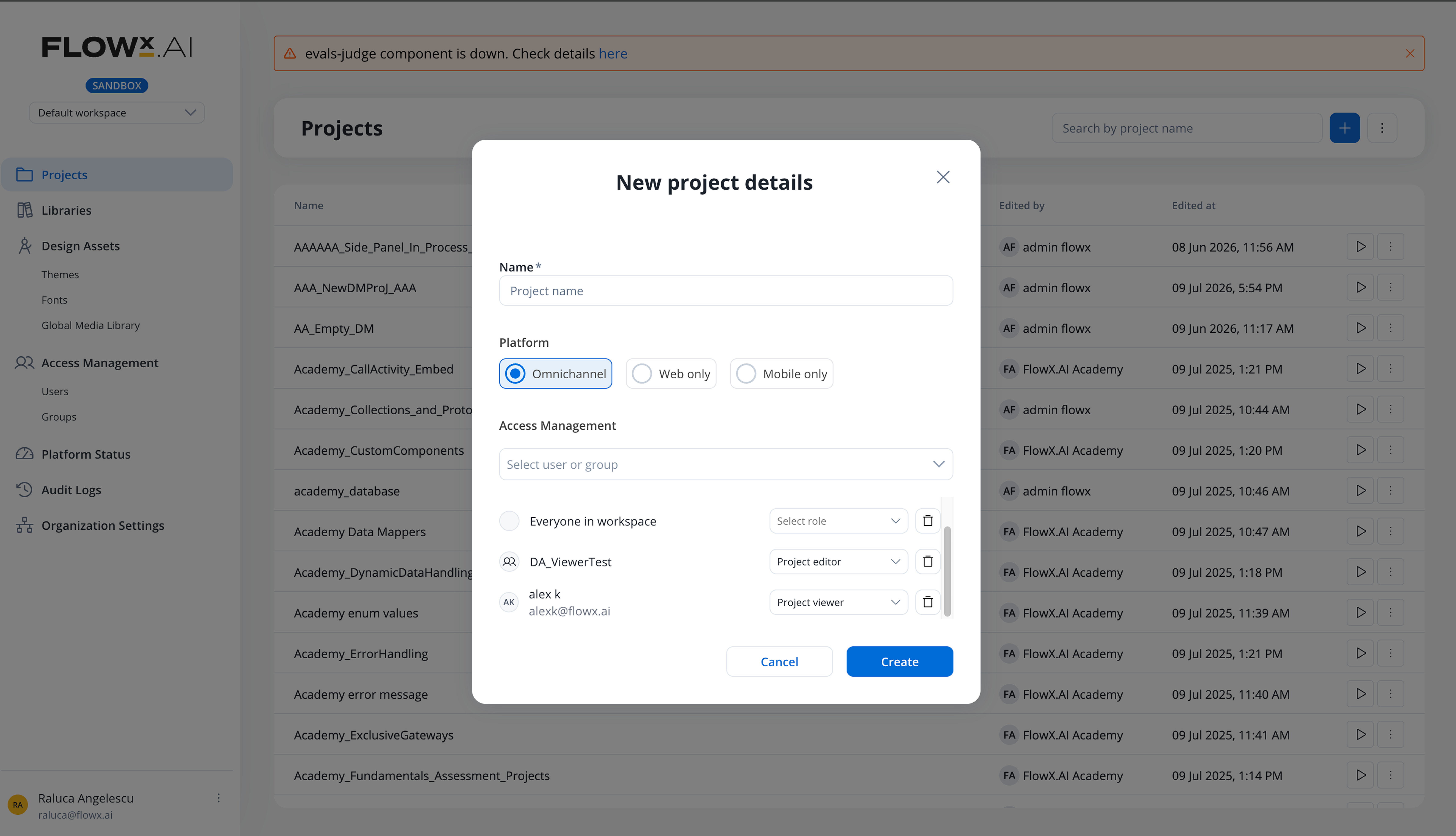The height and width of the screenshot is (836, 1456).
Task: Delete the DA_ViewerTest access row
Action: (x=928, y=562)
